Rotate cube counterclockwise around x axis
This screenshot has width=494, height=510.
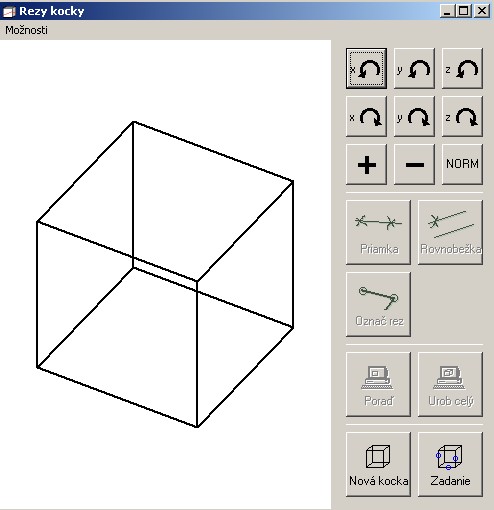click(366, 68)
